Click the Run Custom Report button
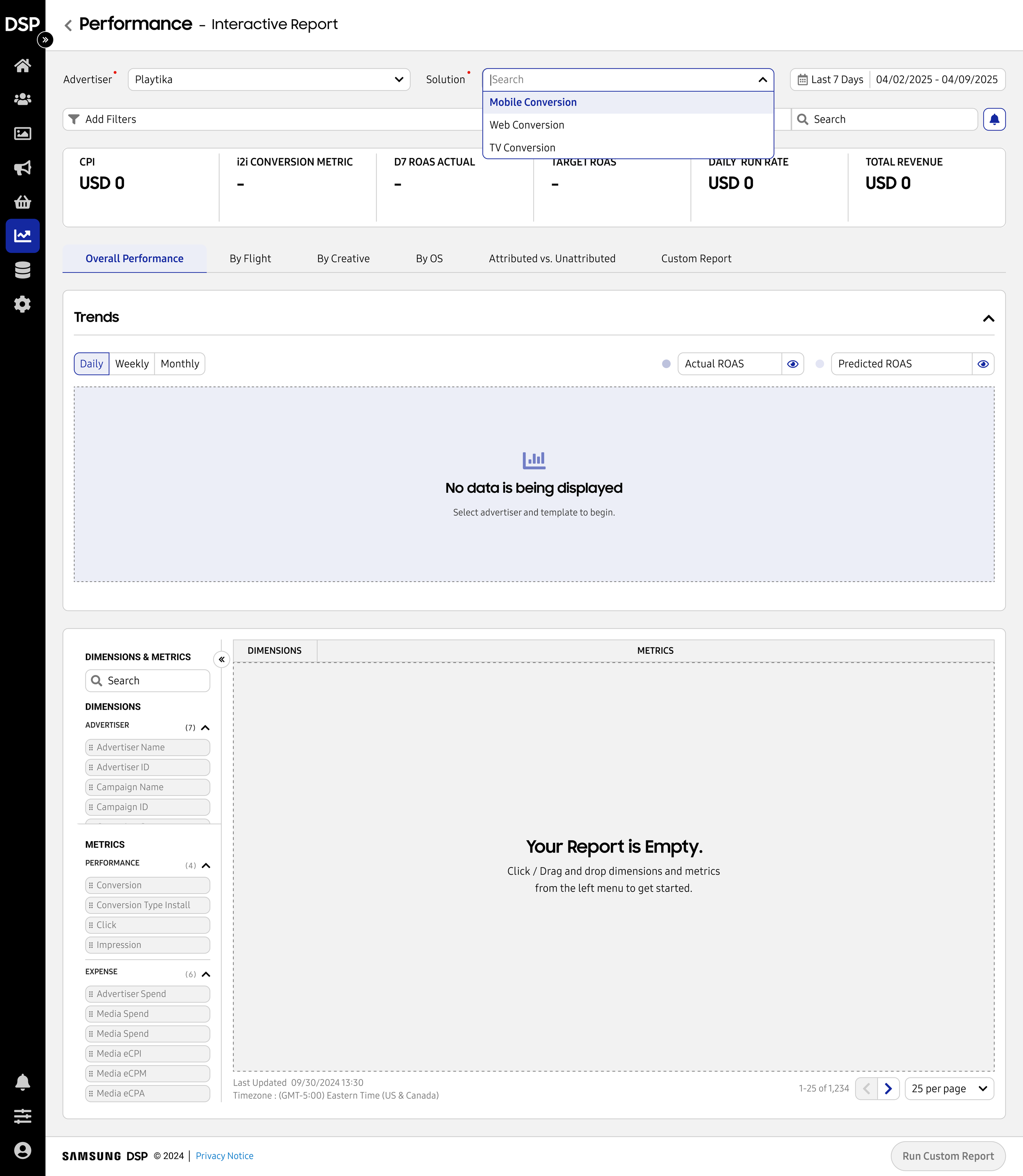This screenshot has width=1023, height=1176. point(948,1156)
